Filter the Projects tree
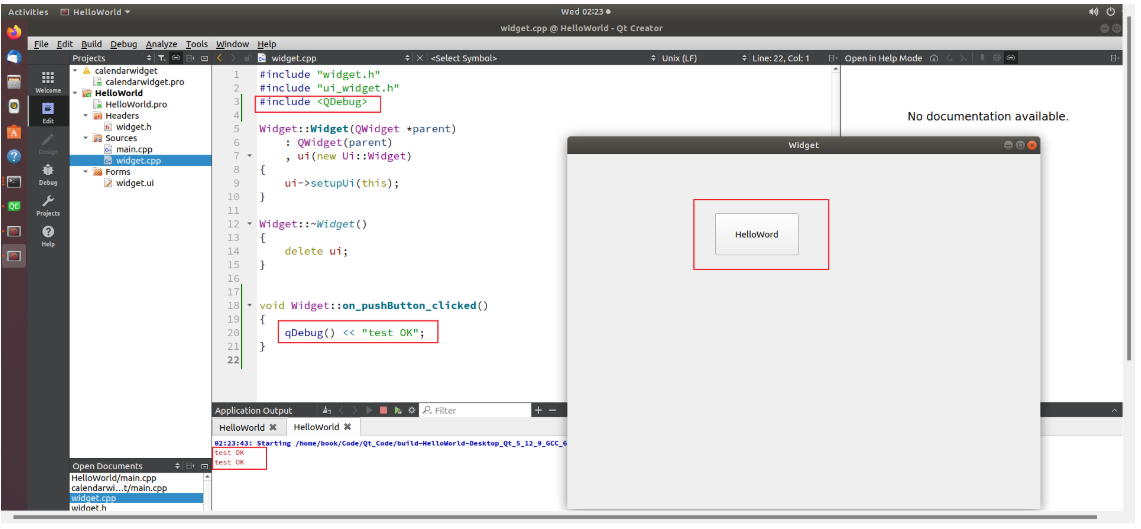The width and height of the screenshot is (1141, 529). click(162, 58)
